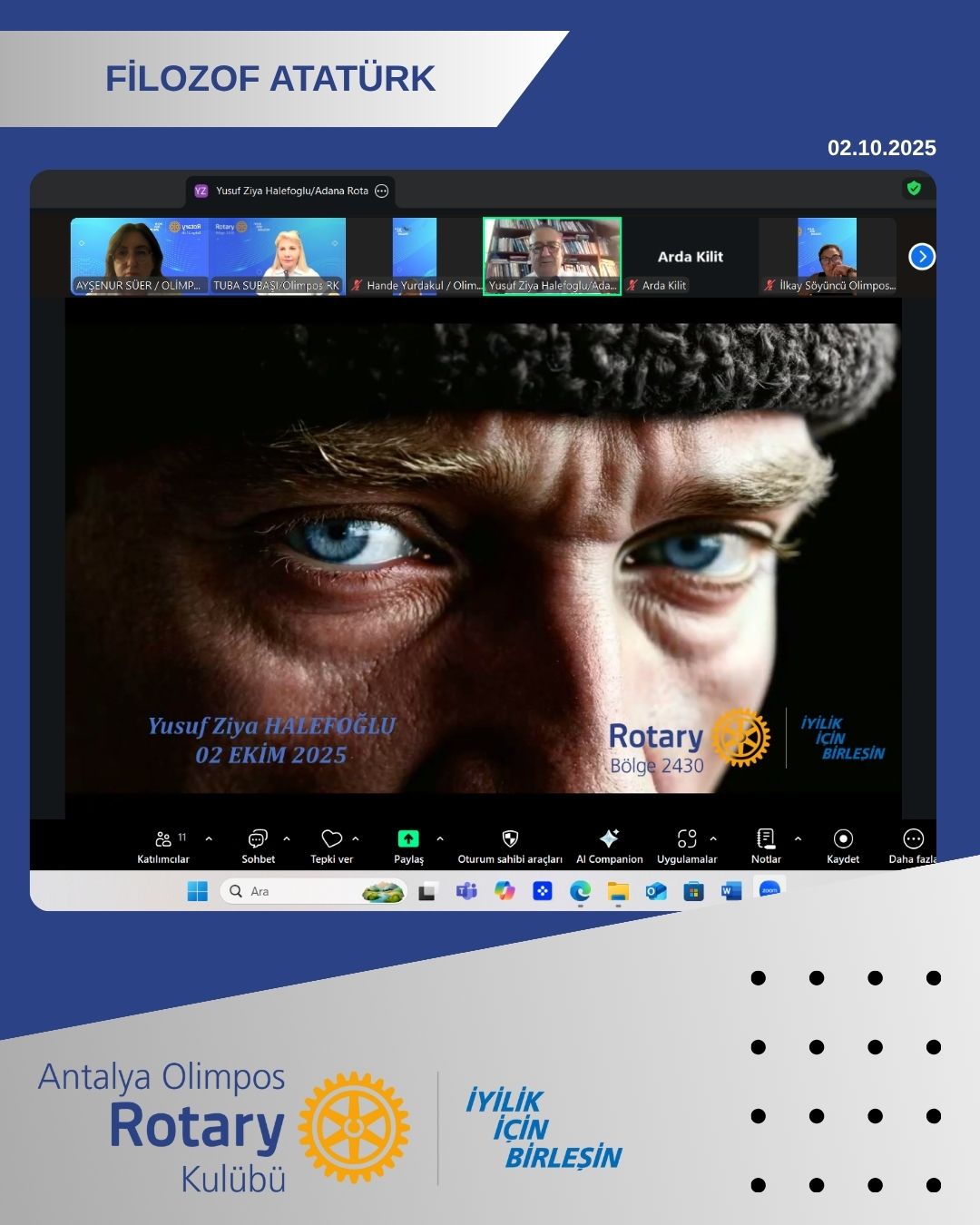Open the options ellipsis beside the speaker name tab
Image resolution: width=980 pixels, height=1225 pixels.
pos(382,191)
